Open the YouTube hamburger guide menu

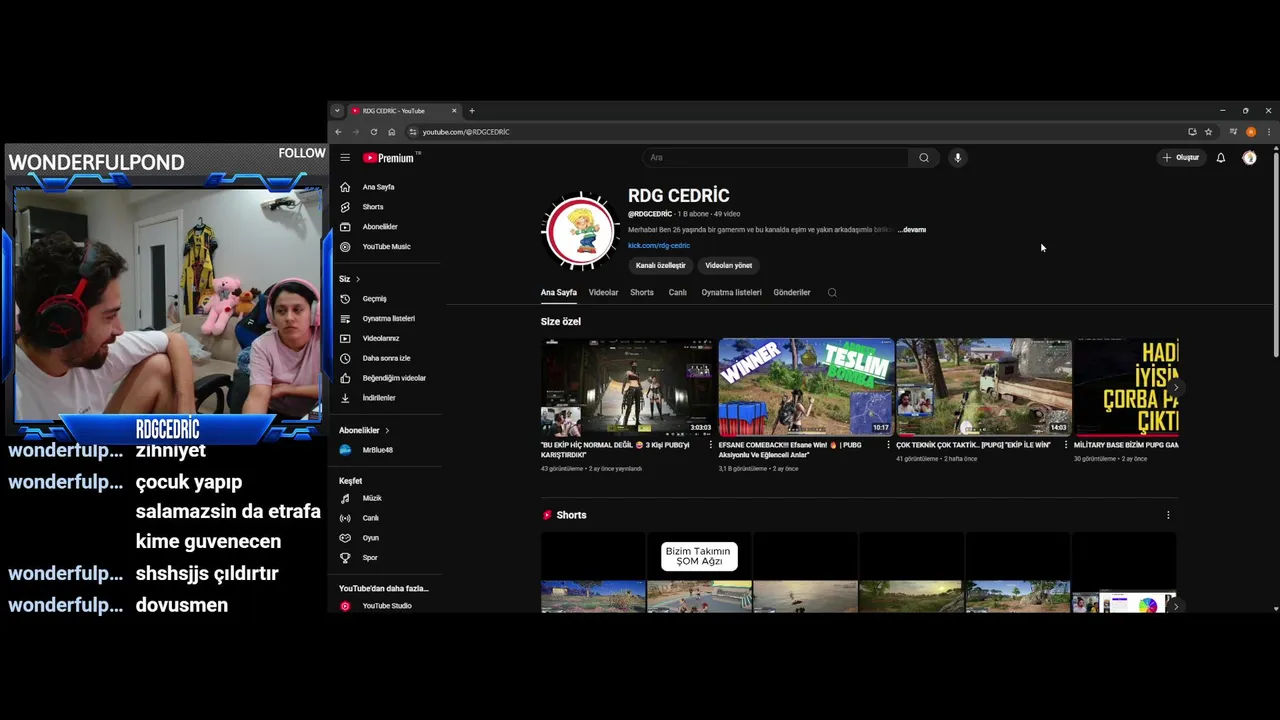(345, 157)
